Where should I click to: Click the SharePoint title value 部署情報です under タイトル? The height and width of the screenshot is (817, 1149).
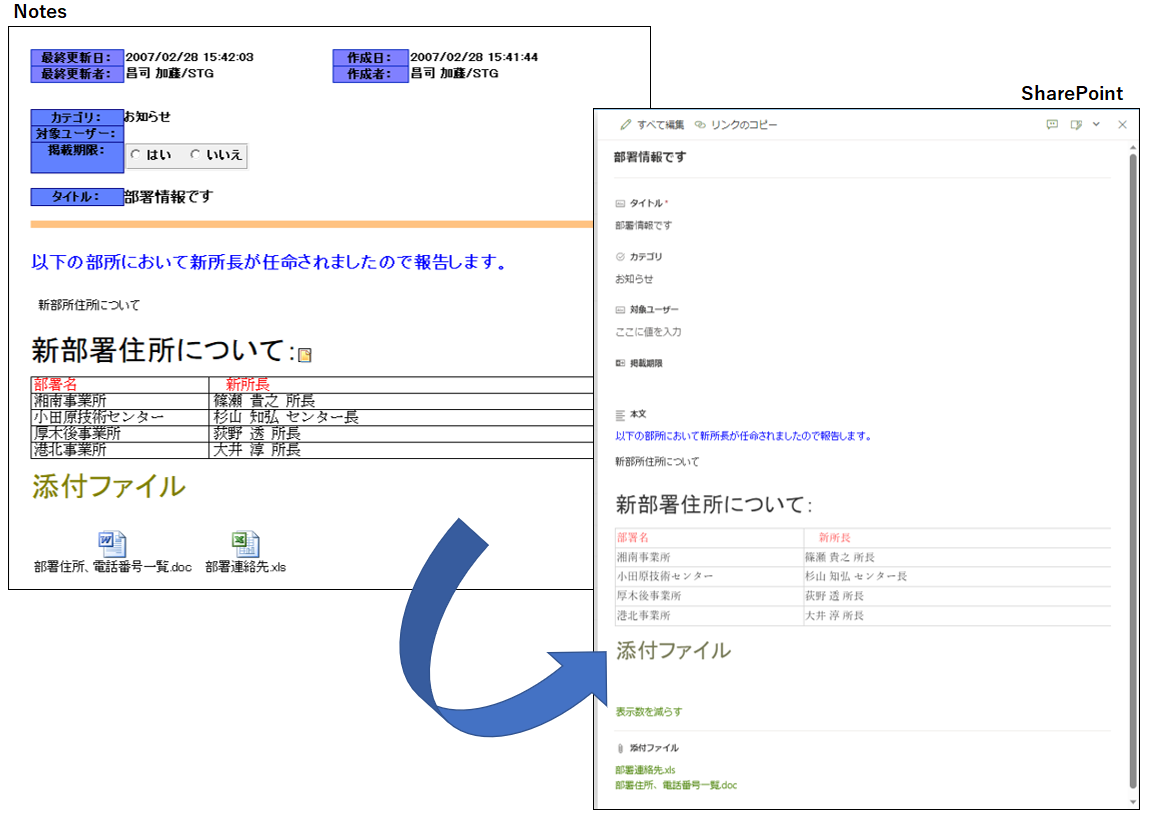click(643, 226)
